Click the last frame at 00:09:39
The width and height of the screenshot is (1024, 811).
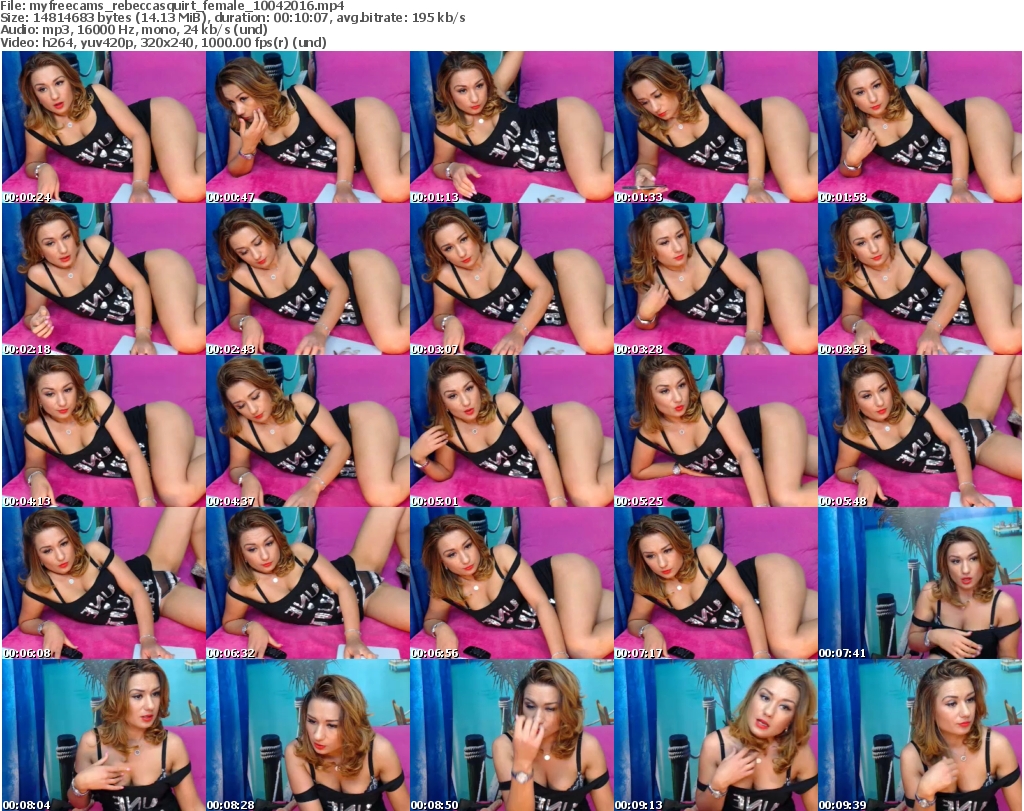(920, 735)
